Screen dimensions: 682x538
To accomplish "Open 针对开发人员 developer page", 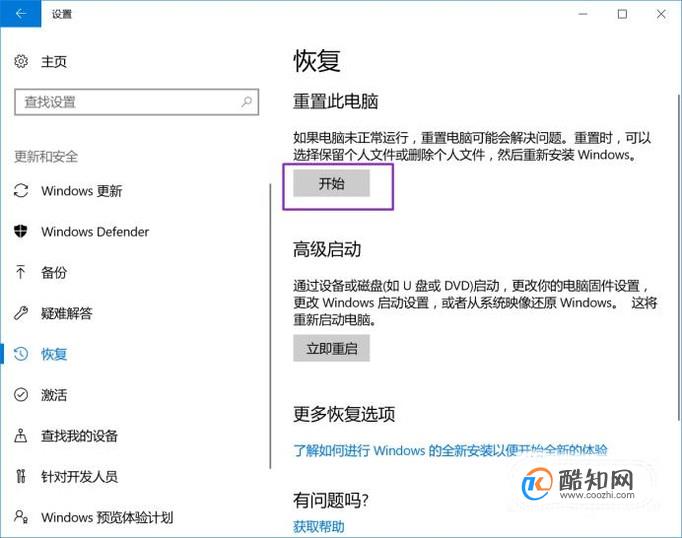I will pos(80,477).
